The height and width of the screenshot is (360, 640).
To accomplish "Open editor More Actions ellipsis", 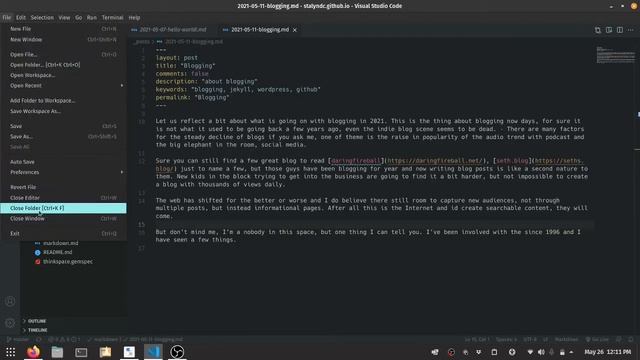I will (631, 30).
